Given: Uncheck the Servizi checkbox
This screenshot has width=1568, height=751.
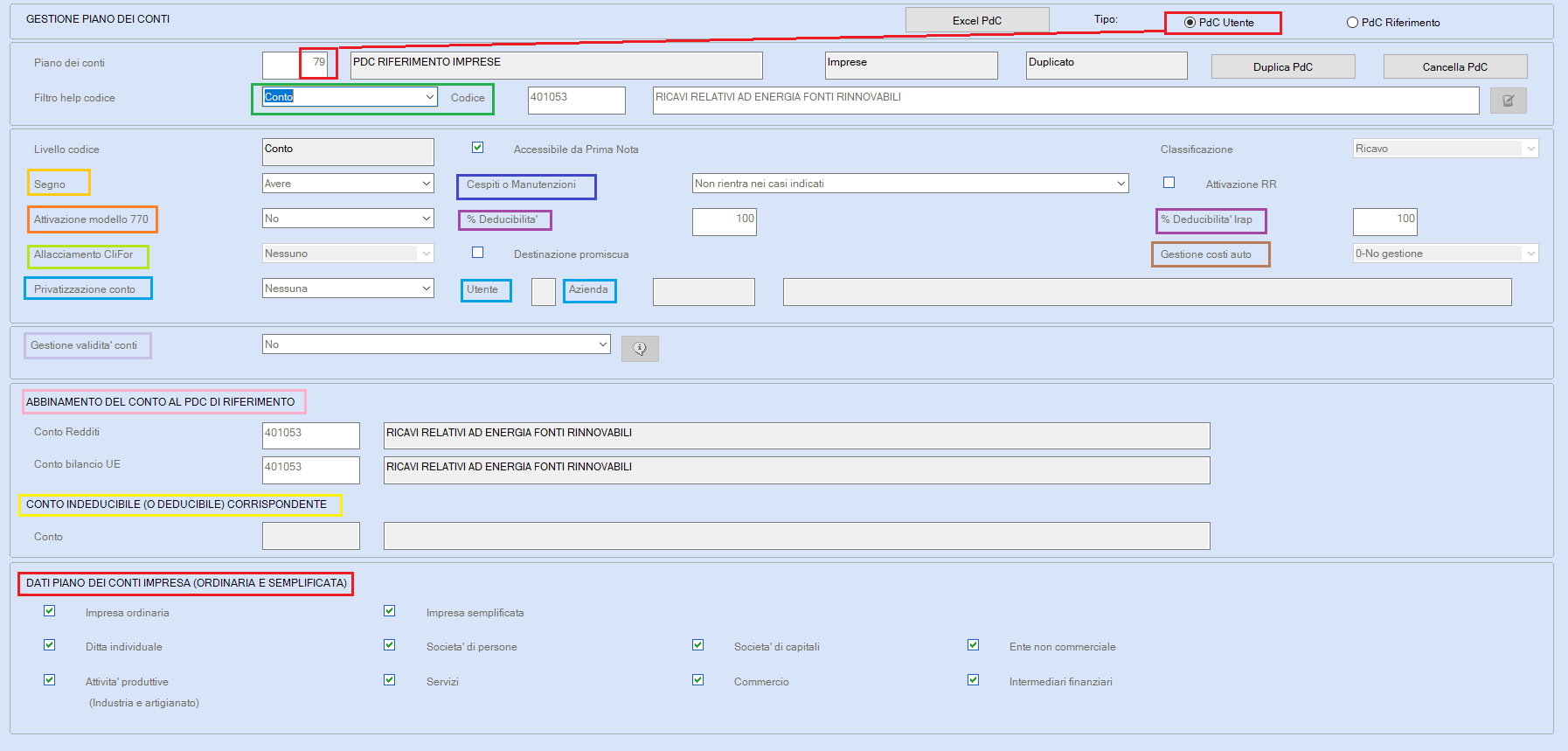Looking at the screenshot, I should pyautogui.click(x=389, y=680).
